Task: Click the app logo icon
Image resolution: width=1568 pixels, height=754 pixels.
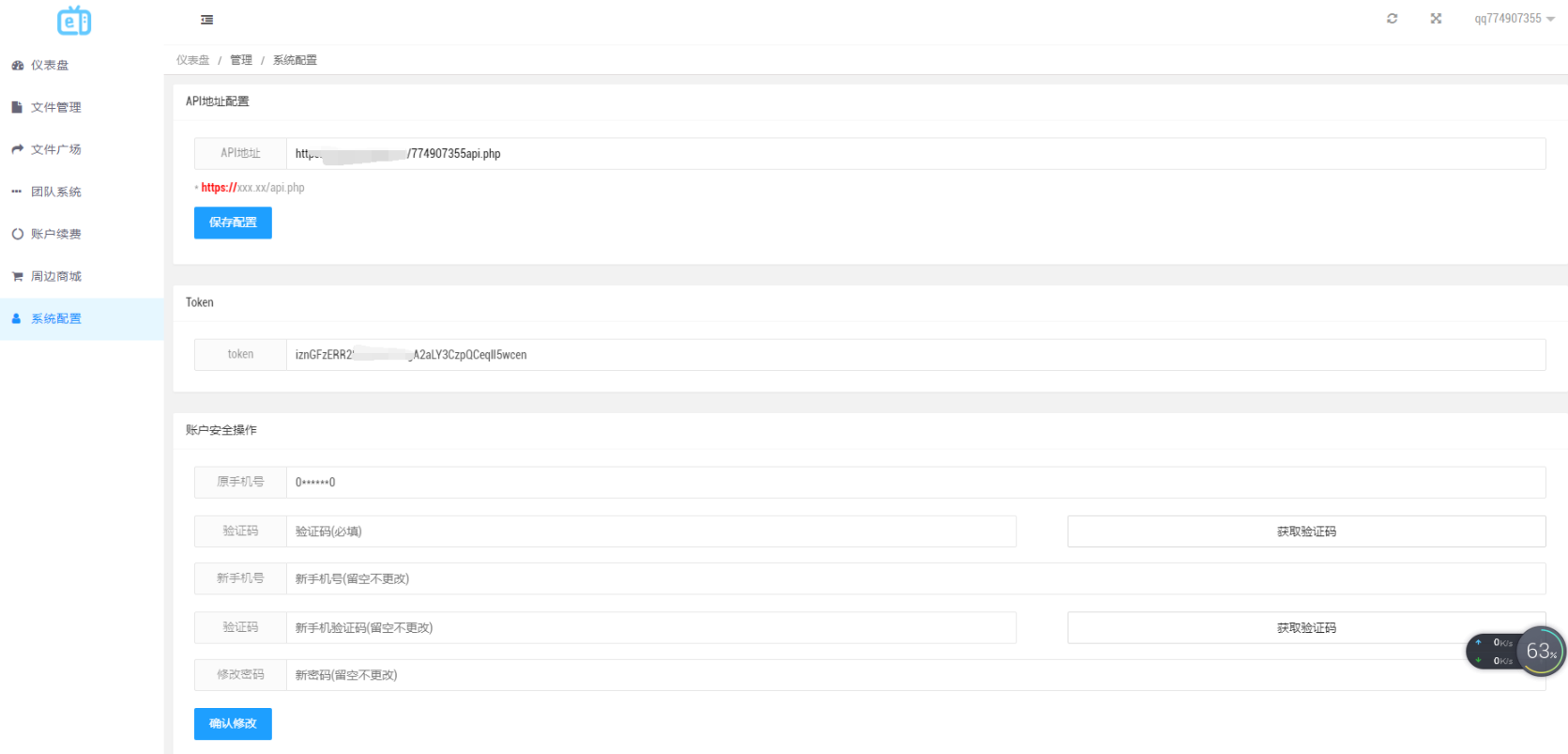Action: [74, 21]
